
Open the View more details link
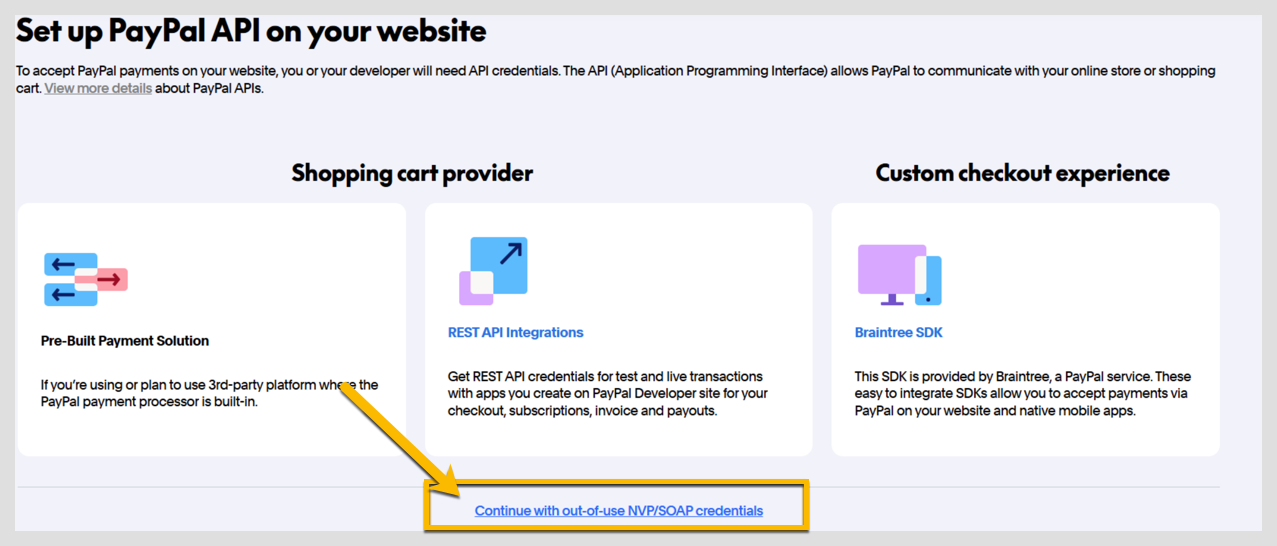98,88
